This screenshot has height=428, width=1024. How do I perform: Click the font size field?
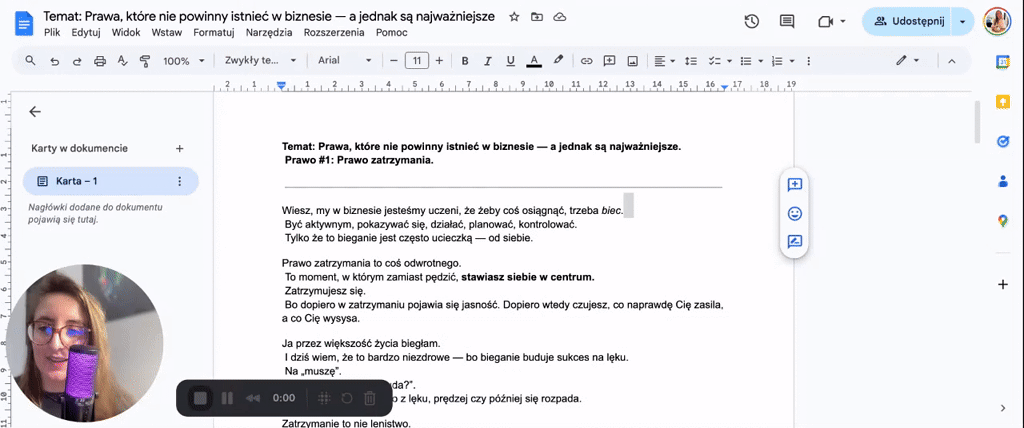pyautogui.click(x=417, y=61)
